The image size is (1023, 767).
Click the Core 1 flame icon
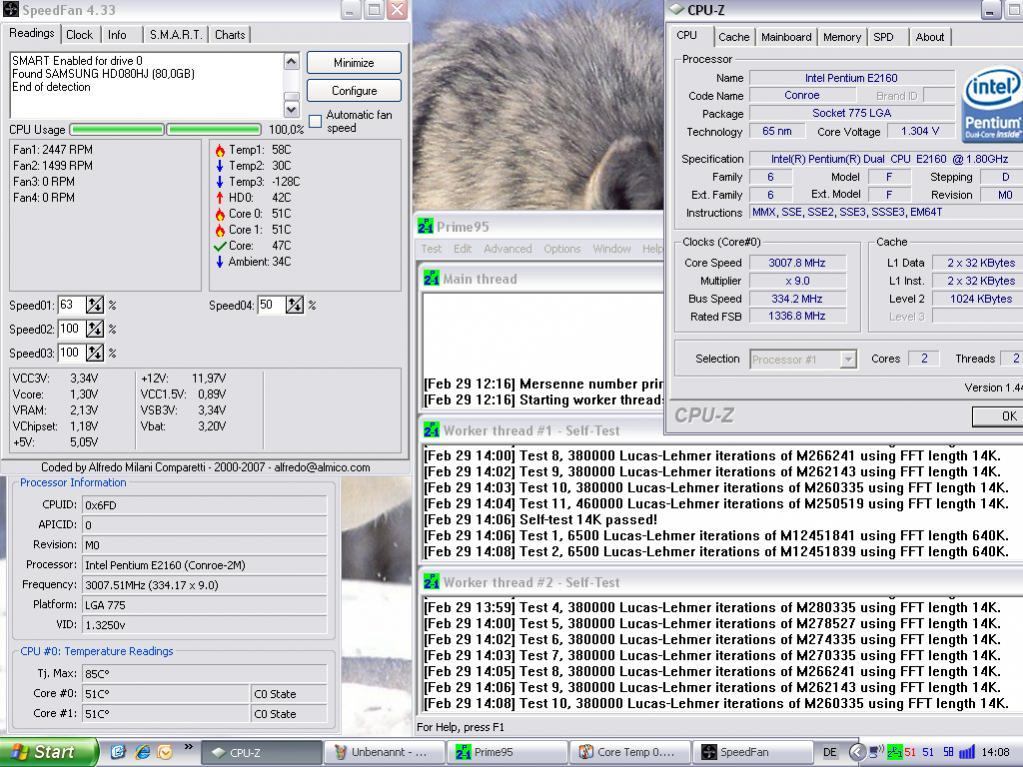tap(220, 230)
